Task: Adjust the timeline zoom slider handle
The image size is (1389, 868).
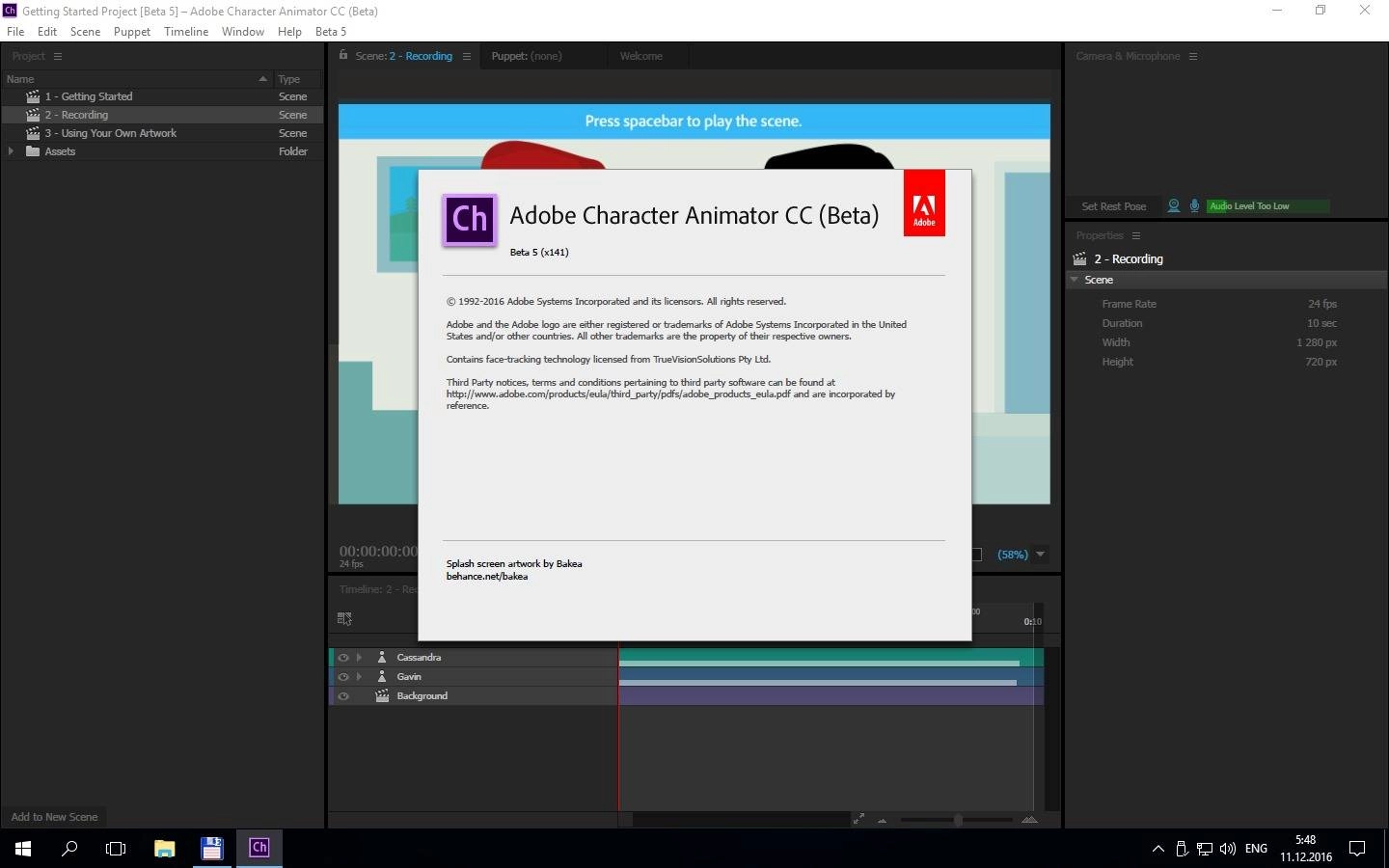Action: click(958, 820)
